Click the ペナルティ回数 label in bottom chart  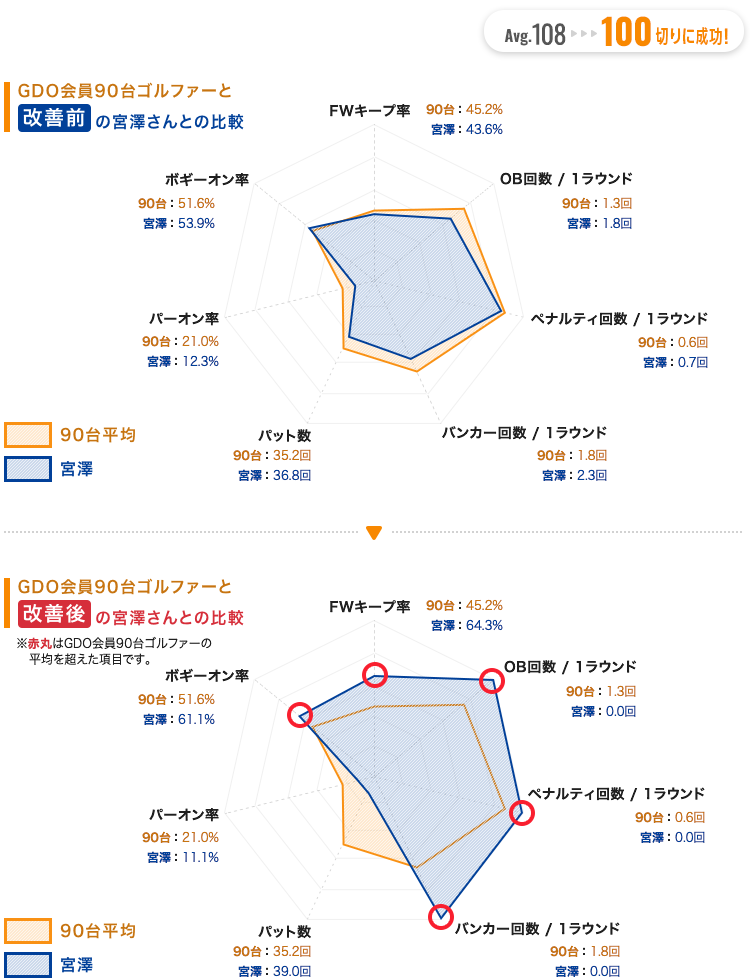coord(616,793)
